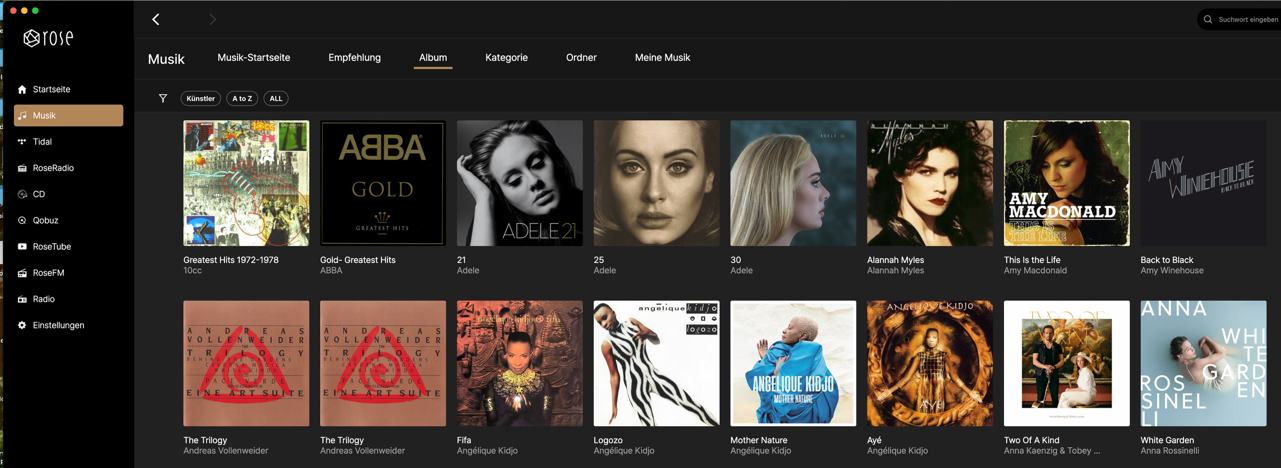Open the Back to Black album cover
Image resolution: width=1281 pixels, height=468 pixels.
pyautogui.click(x=1203, y=183)
